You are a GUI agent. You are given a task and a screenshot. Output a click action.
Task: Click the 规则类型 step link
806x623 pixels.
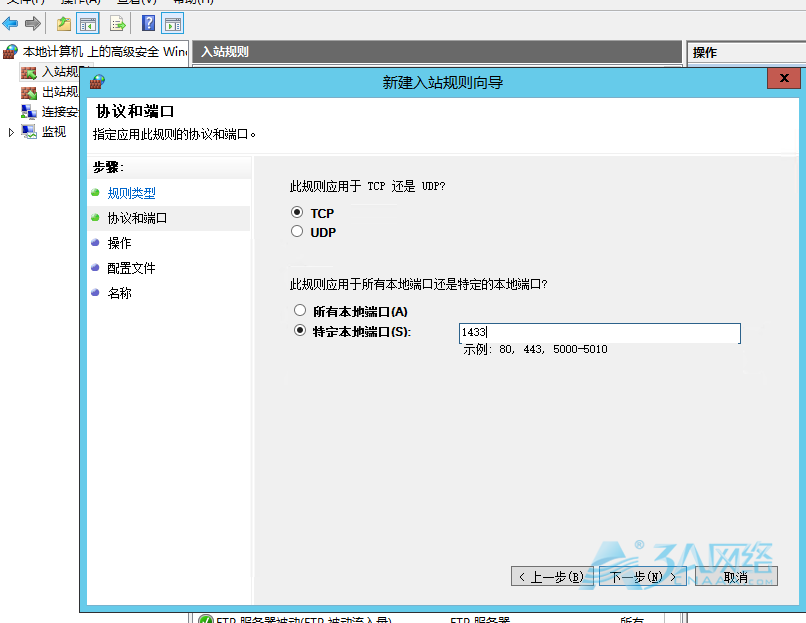(132, 193)
